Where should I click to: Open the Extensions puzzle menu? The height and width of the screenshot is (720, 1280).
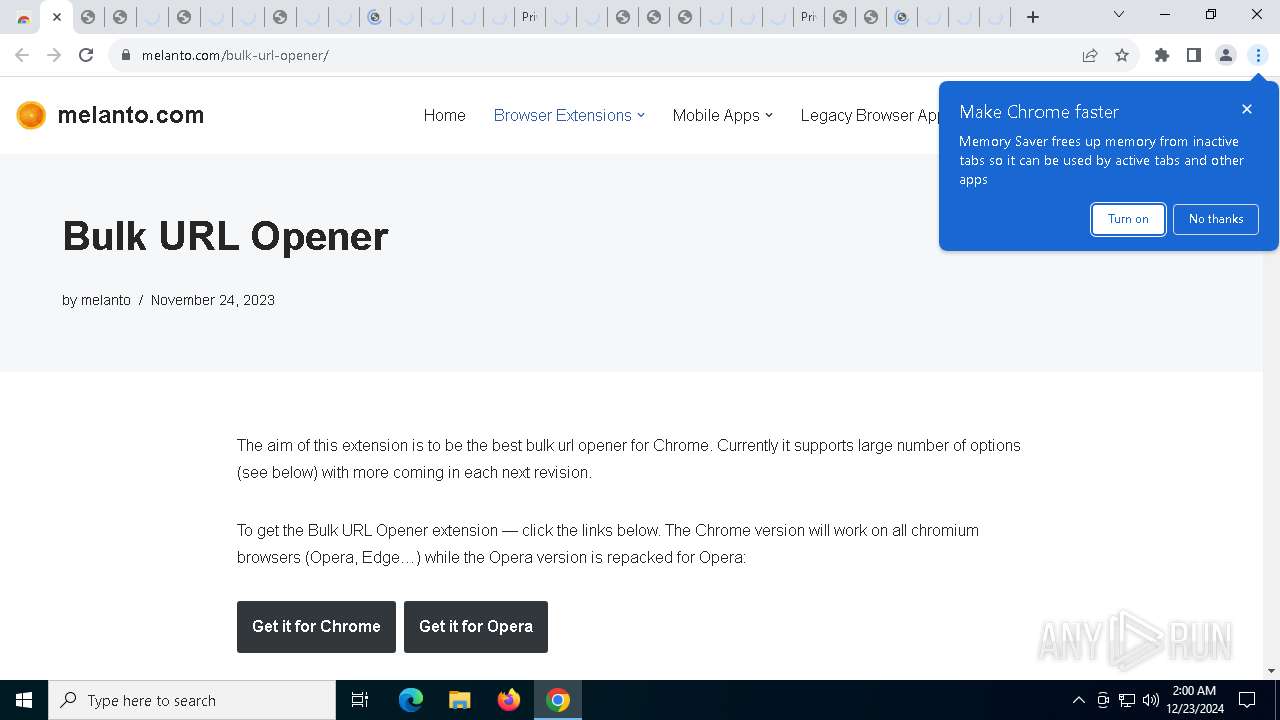pyautogui.click(x=1162, y=55)
